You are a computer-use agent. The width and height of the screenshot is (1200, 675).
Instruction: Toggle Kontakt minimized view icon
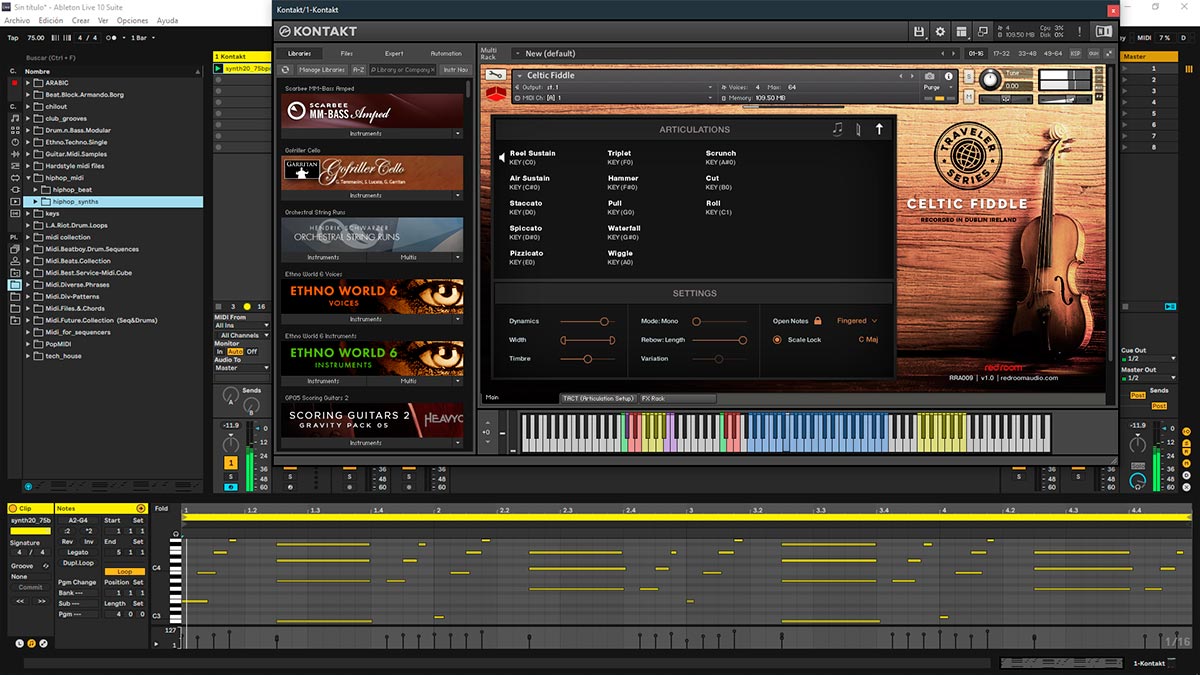(x=982, y=32)
